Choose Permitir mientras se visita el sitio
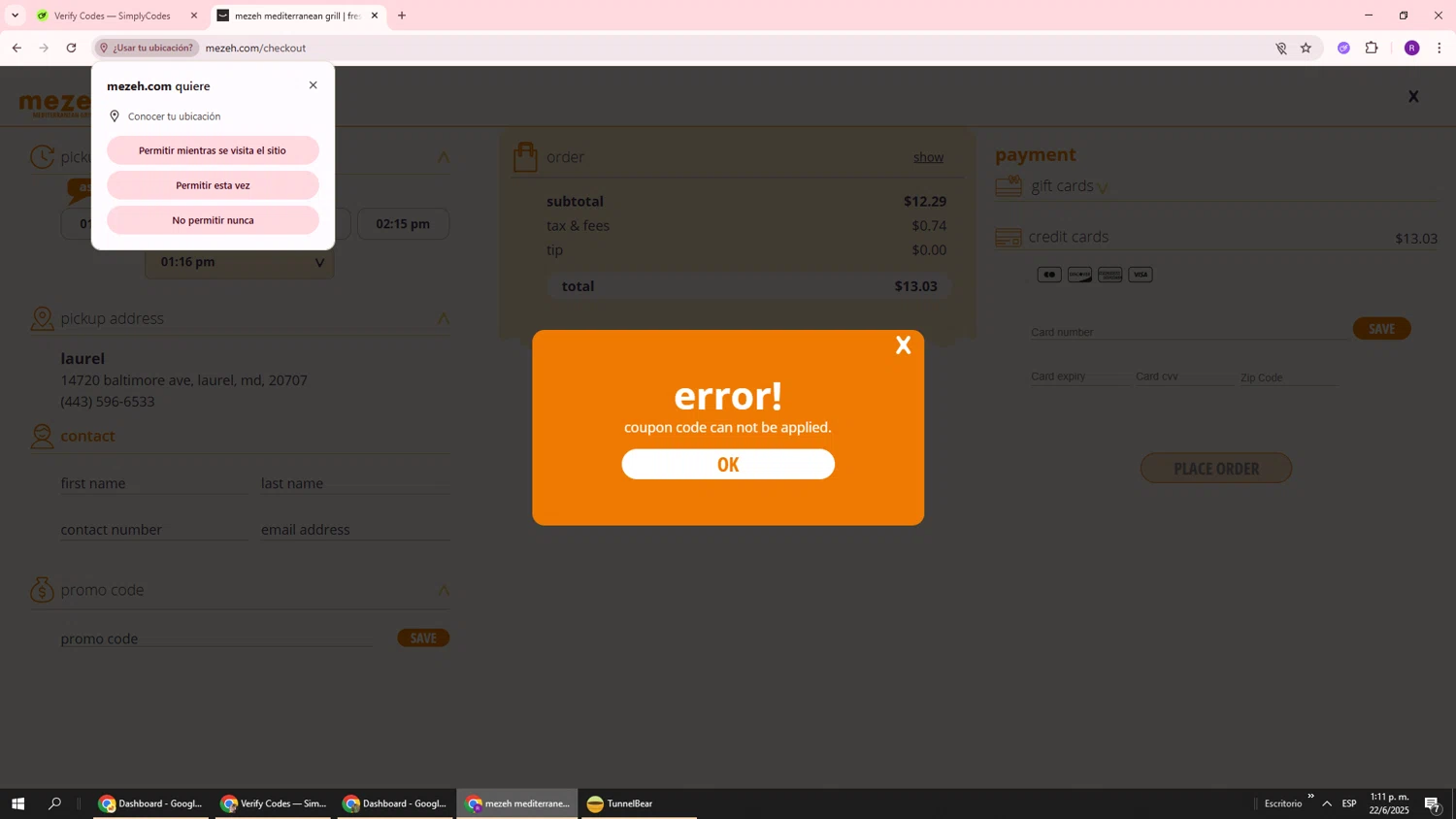Screen dimensions: 1456x819 (x=213, y=150)
